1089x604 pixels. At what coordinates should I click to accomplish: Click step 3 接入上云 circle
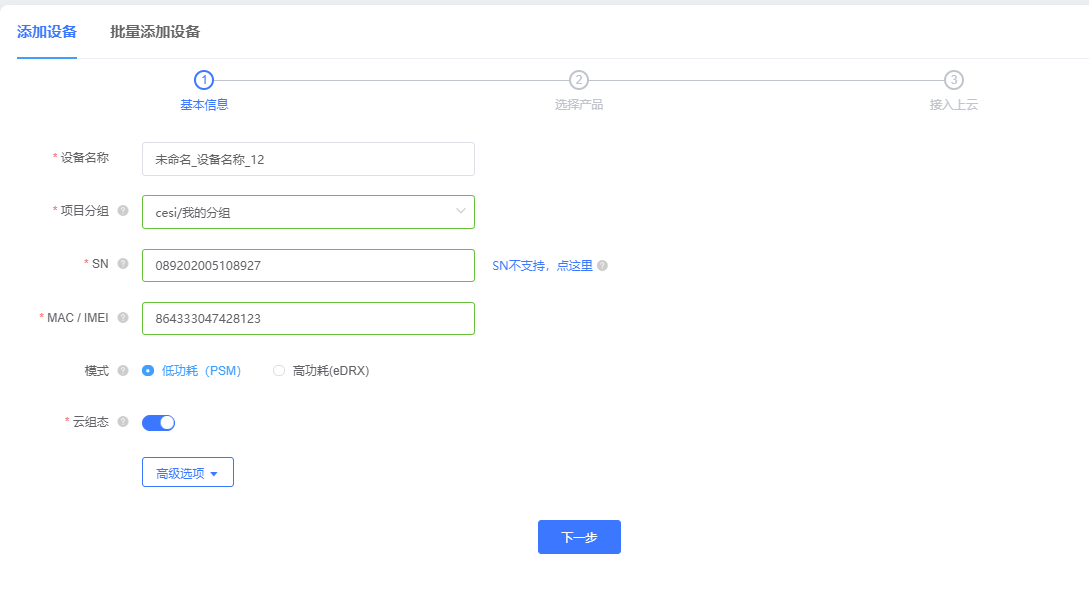coord(954,80)
